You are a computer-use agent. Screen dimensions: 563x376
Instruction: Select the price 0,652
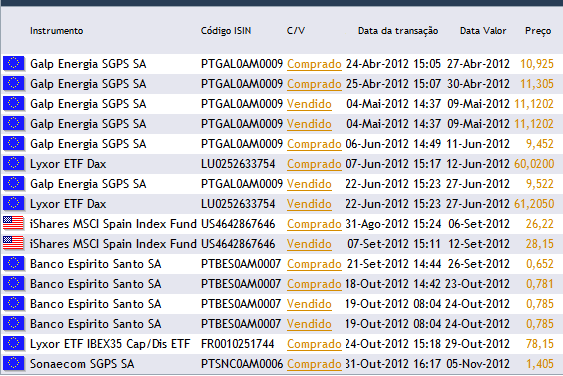[540, 264]
